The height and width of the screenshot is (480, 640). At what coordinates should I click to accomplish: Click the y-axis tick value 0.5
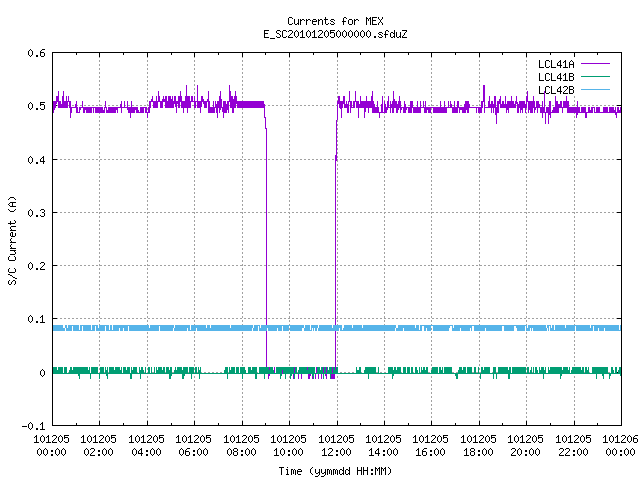pyautogui.click(x=36, y=106)
